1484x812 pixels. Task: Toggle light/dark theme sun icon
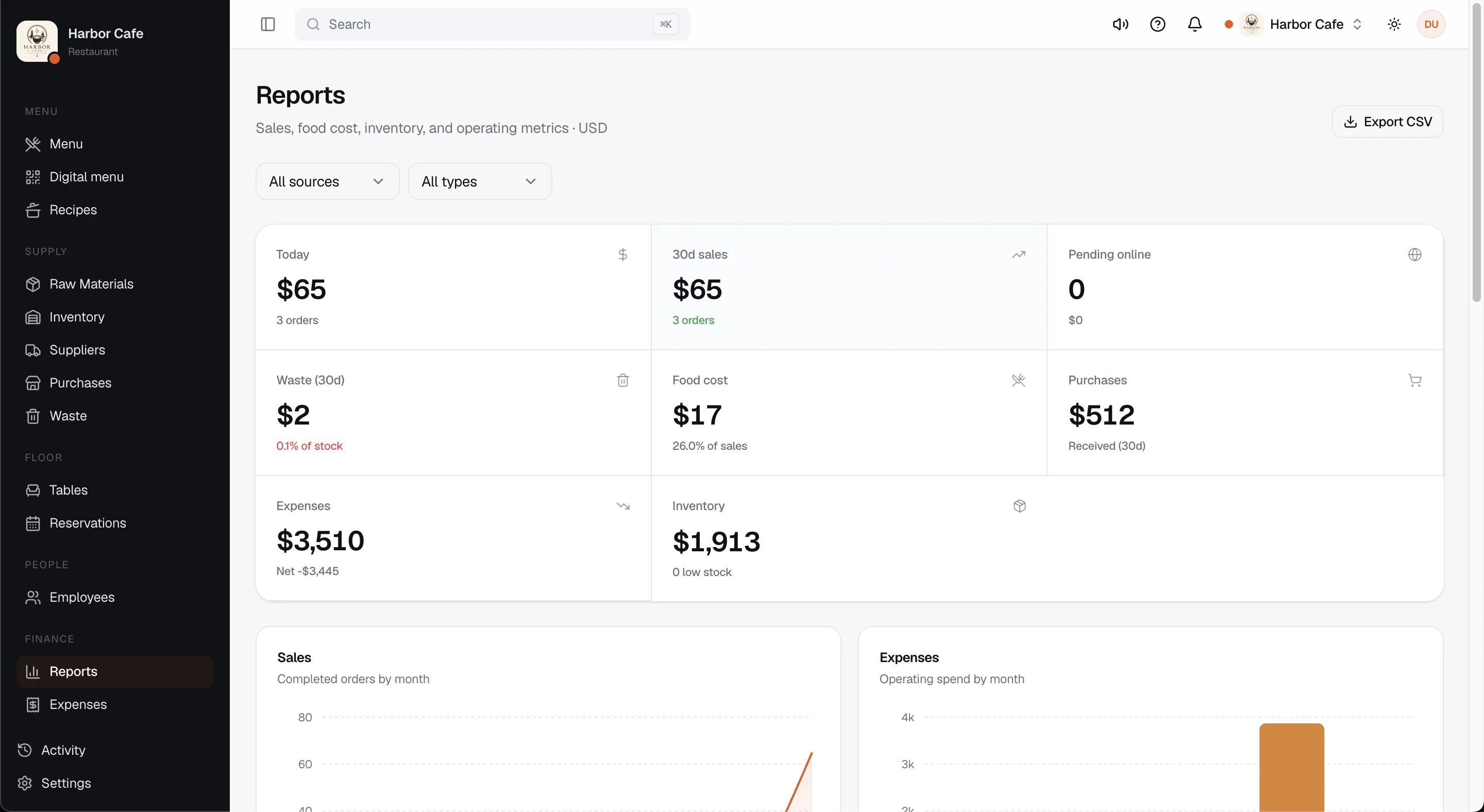point(1394,24)
